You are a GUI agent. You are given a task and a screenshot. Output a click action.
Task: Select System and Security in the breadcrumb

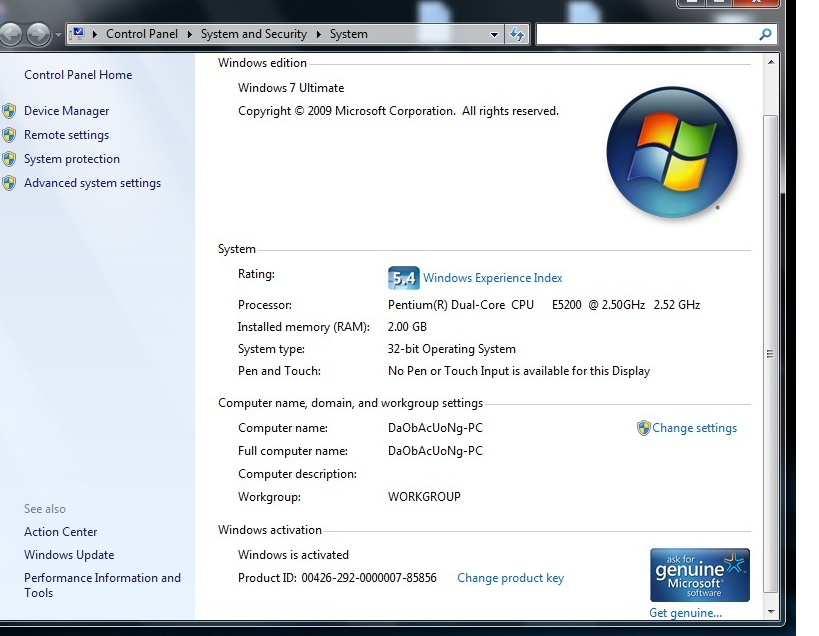coord(254,34)
